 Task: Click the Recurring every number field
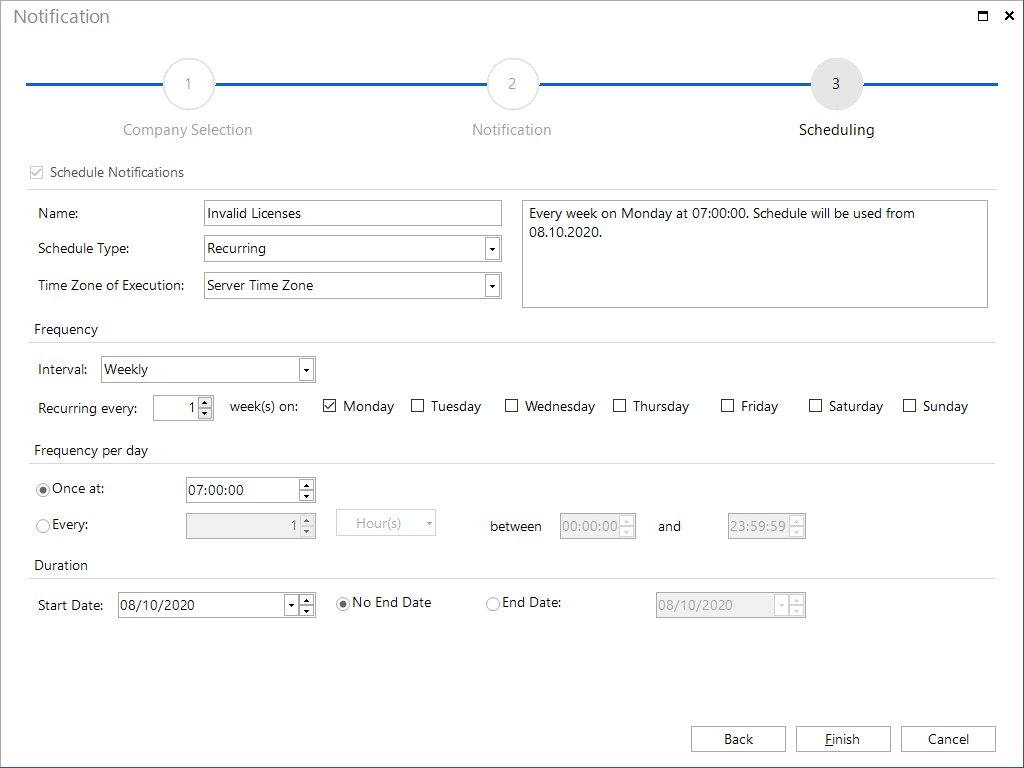click(176, 408)
